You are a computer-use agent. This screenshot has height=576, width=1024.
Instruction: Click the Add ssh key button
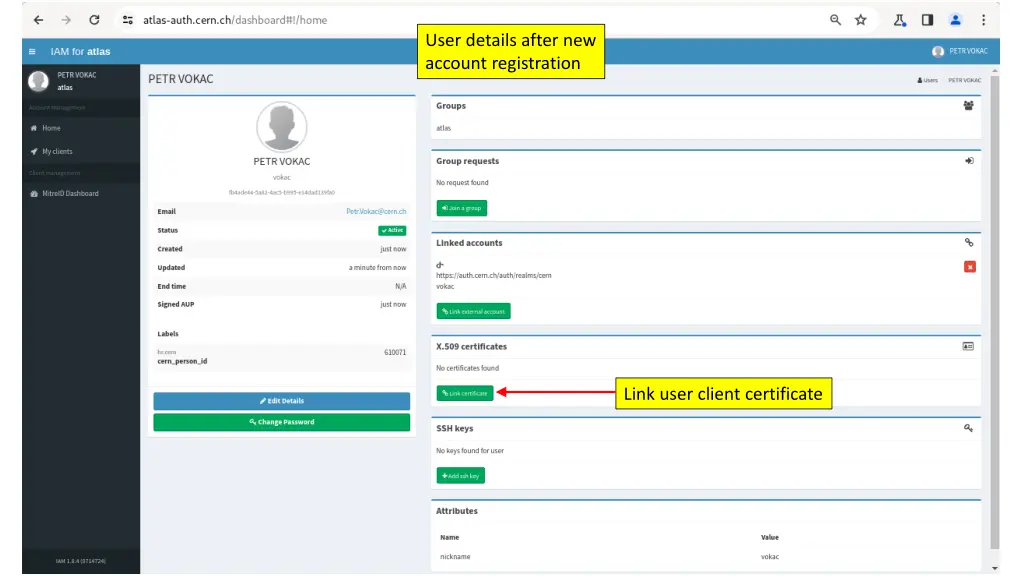coord(460,475)
